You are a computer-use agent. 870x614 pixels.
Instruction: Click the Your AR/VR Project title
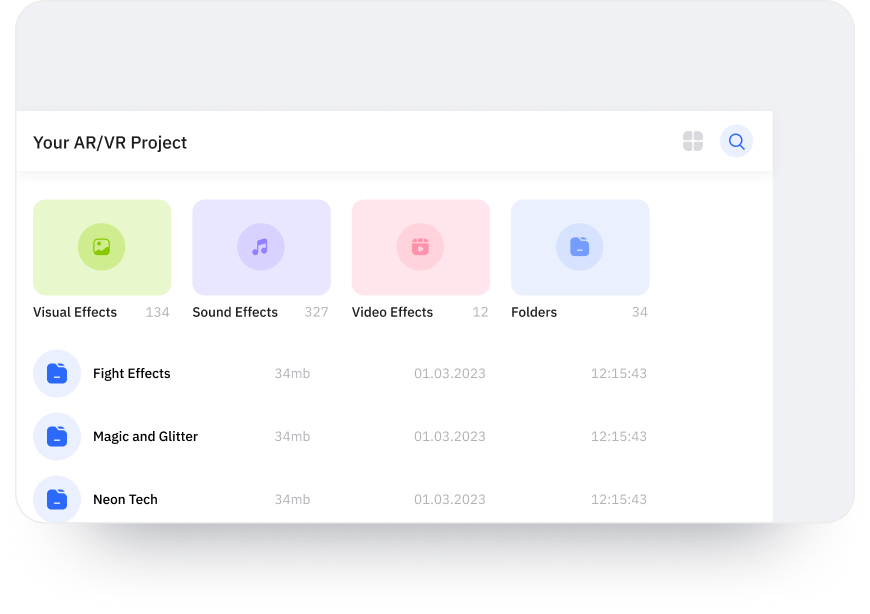(x=110, y=143)
